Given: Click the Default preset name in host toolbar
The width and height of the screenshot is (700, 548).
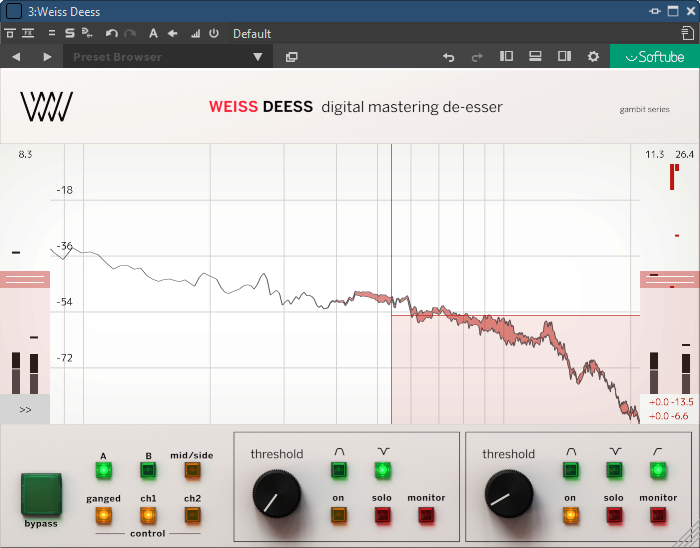Looking at the screenshot, I should point(252,34).
